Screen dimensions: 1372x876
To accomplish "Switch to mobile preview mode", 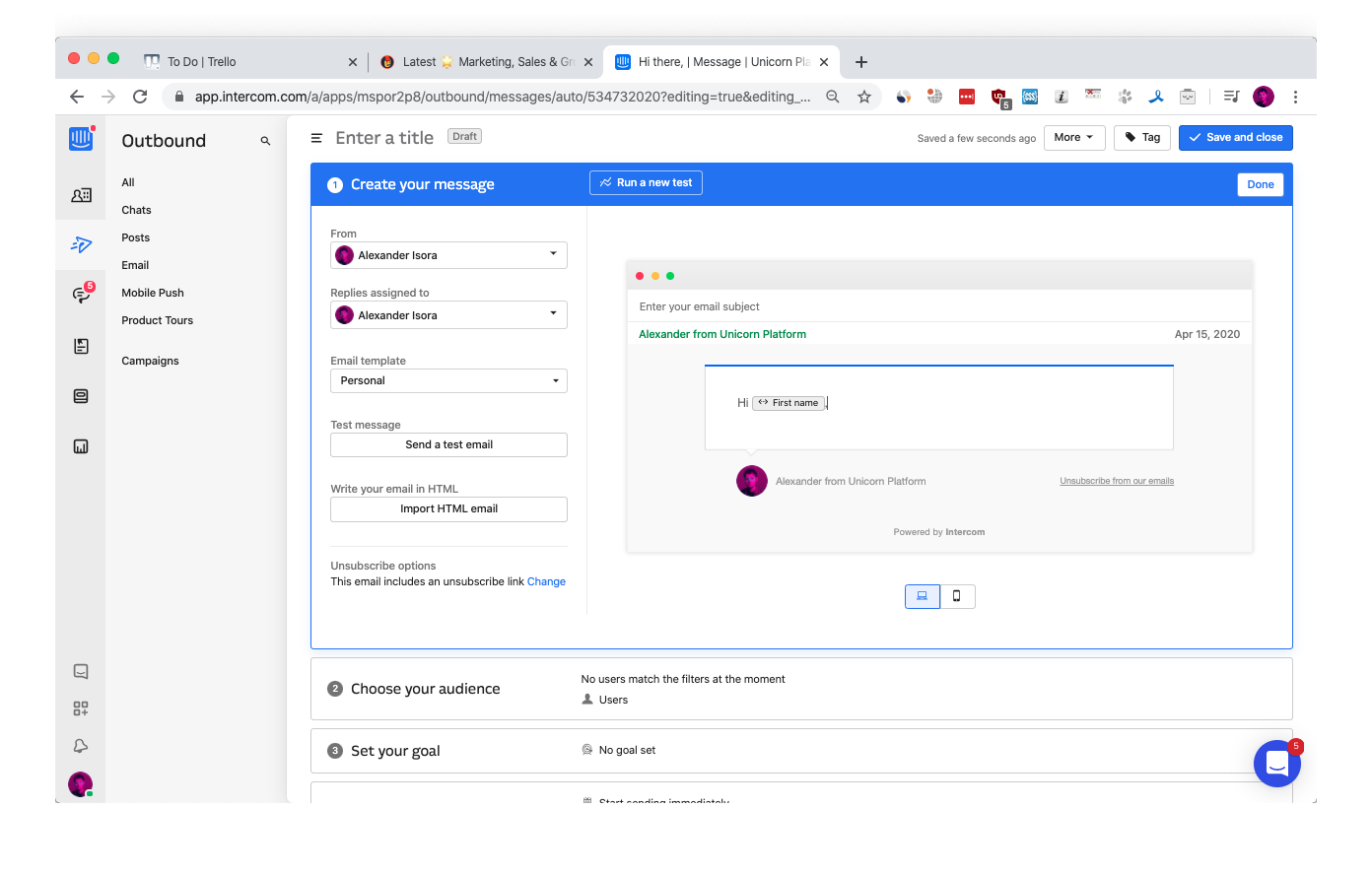I will pyautogui.click(x=957, y=596).
